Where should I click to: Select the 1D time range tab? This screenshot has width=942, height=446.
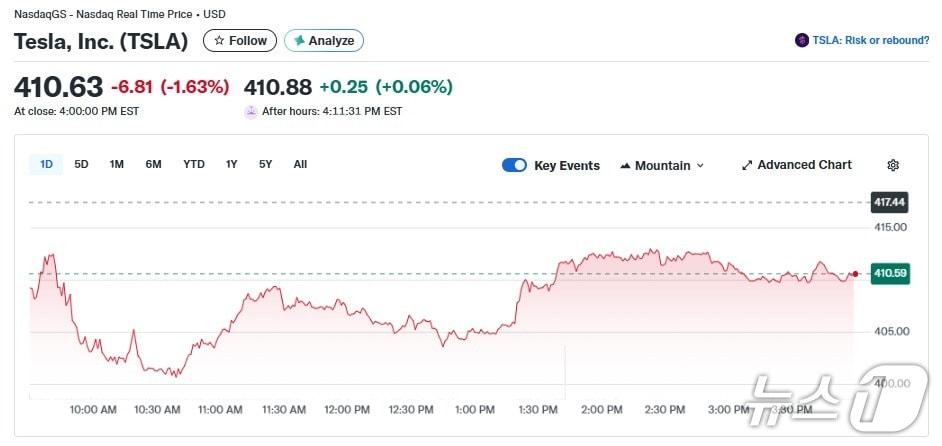pyautogui.click(x=46, y=164)
